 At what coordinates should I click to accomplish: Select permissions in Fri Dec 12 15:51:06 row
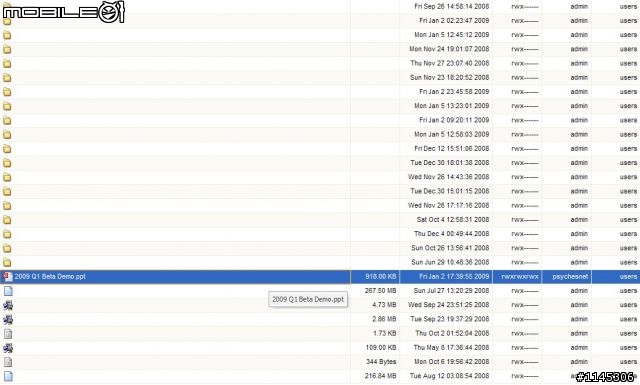coord(524,149)
